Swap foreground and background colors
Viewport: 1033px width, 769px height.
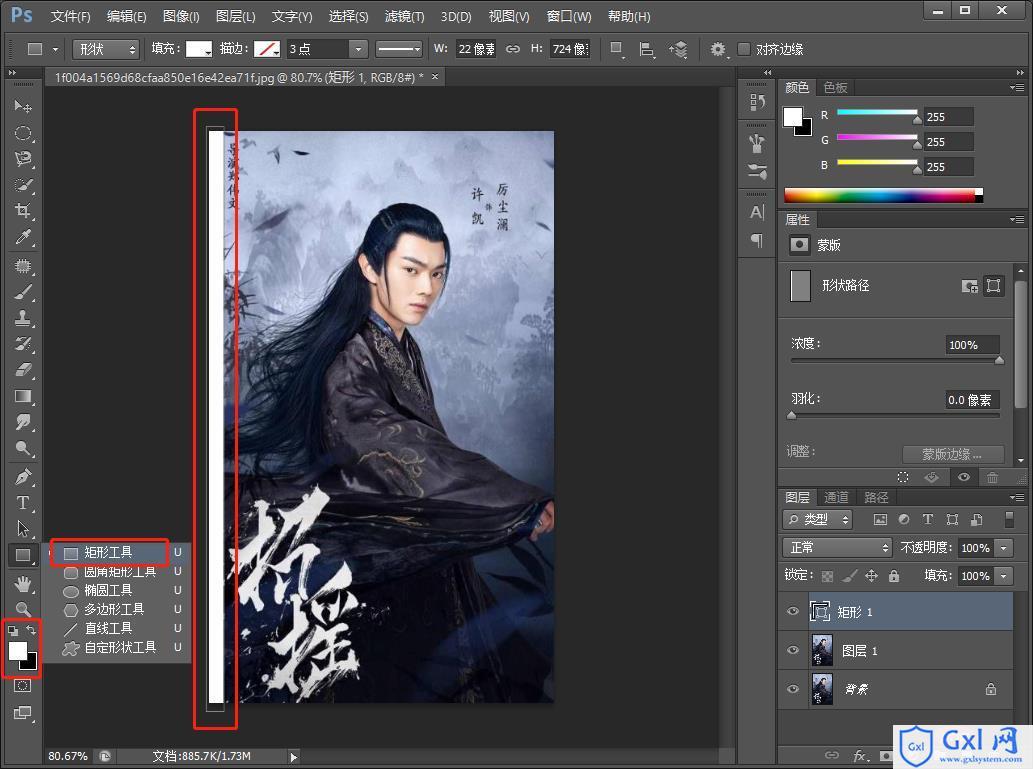pos(31,630)
